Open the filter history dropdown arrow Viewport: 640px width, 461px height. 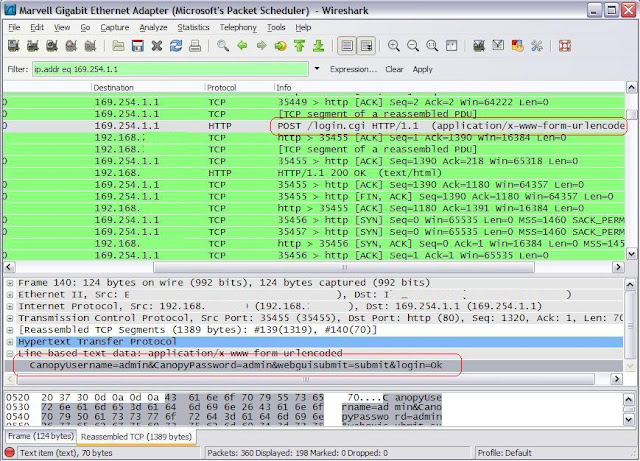[x=317, y=69]
